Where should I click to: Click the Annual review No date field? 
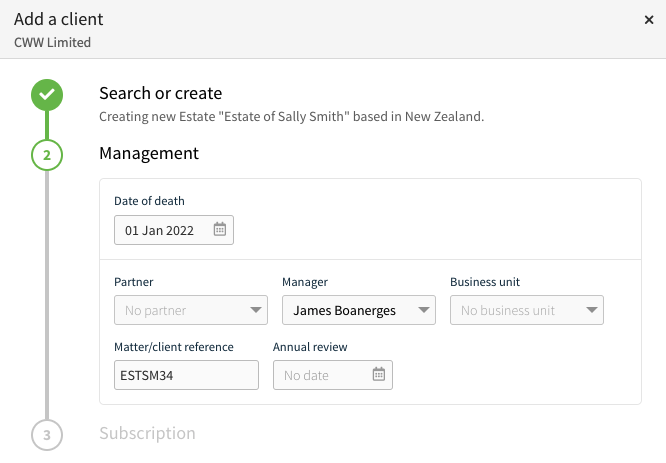point(333,375)
